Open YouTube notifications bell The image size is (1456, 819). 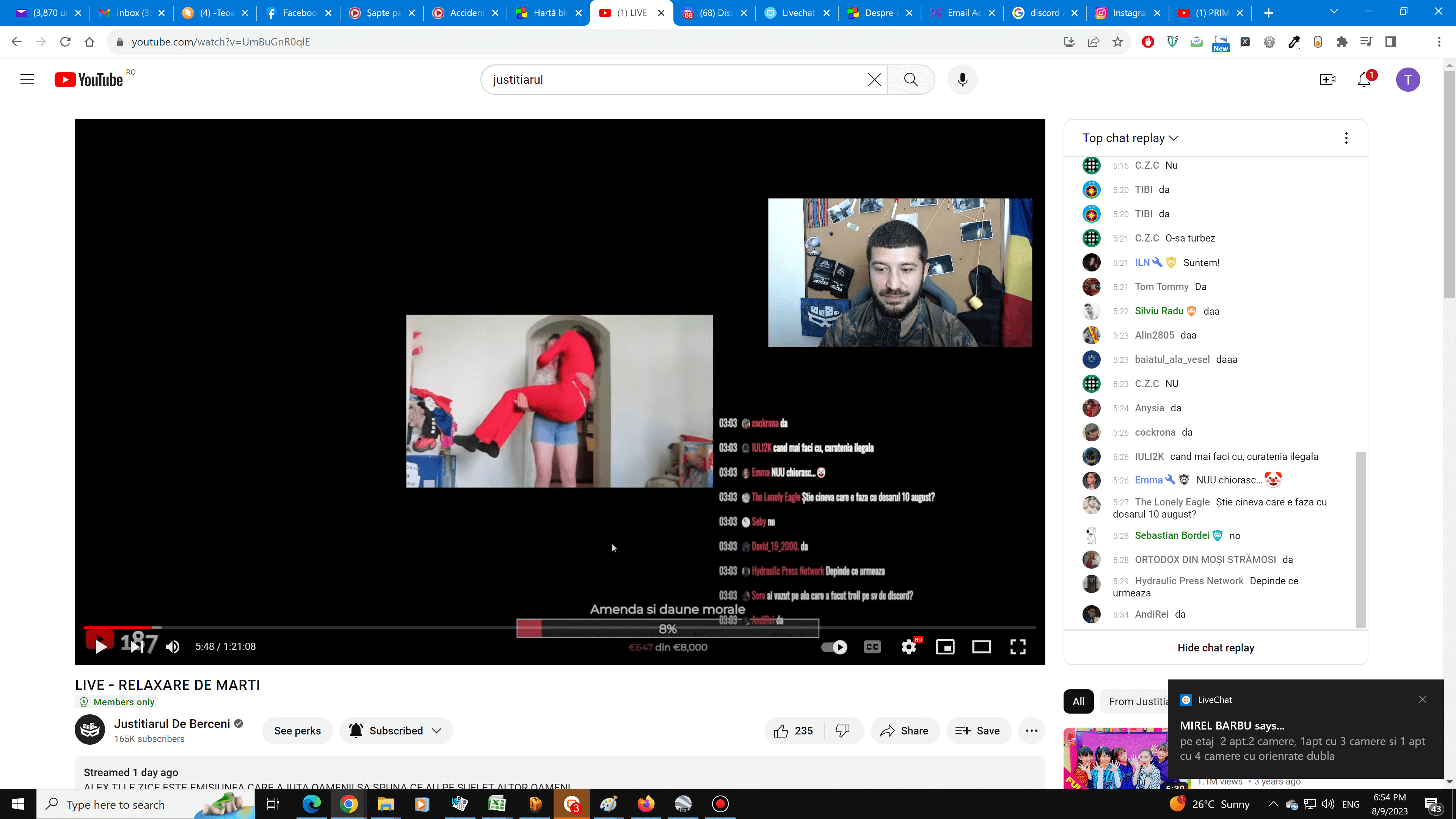tap(1365, 80)
